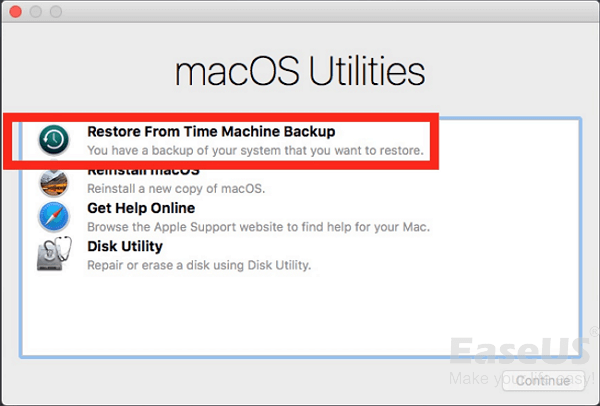Select the Get Help Online option
Image resolution: width=600 pixels, height=406 pixels.
141,208
